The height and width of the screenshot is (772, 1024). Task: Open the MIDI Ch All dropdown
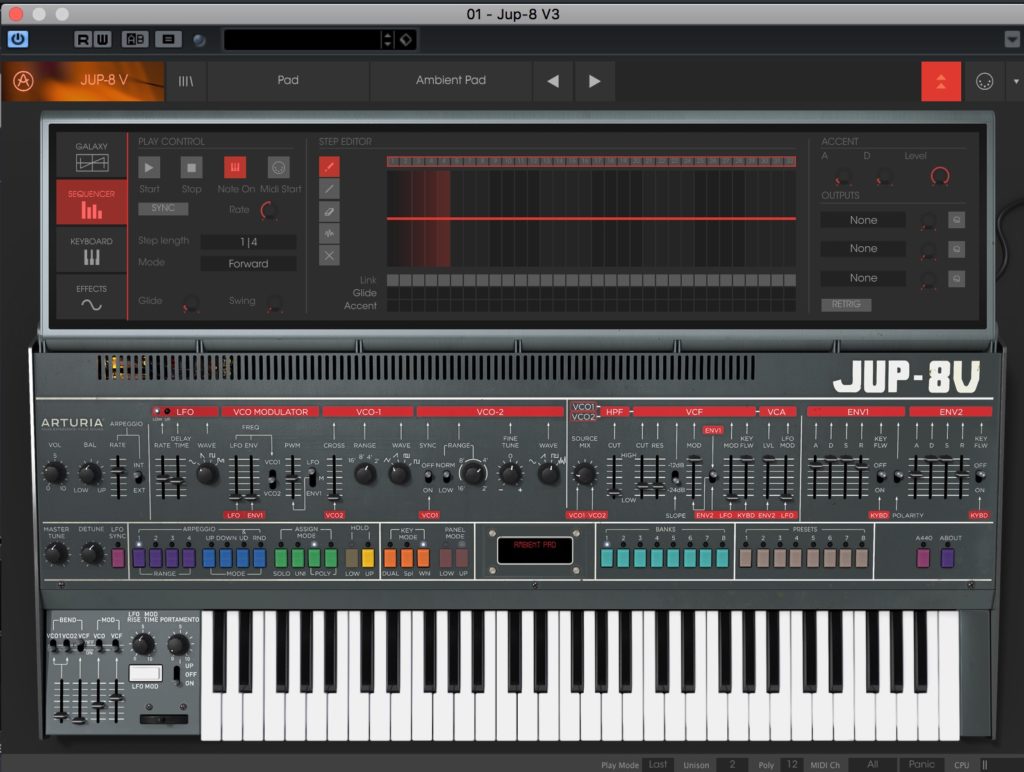click(872, 764)
